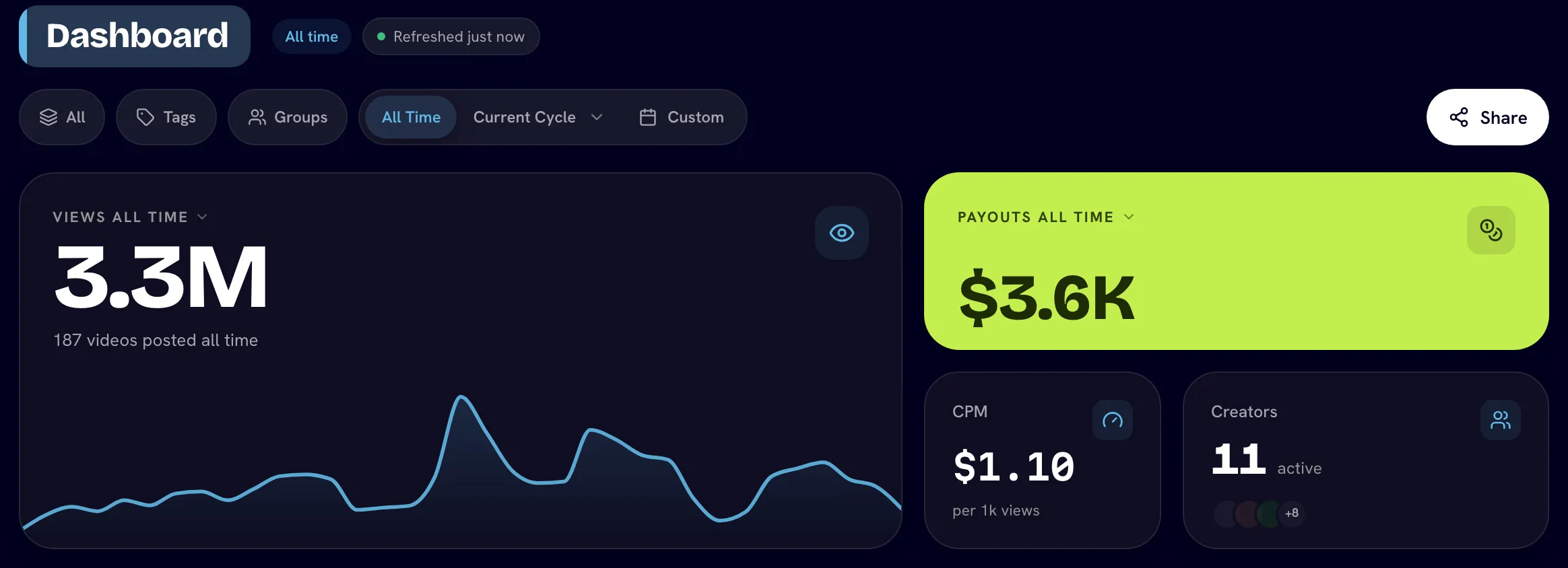Screen dimensions: 1568x568
Task: Click the 3.3M views value
Action: [x=161, y=277]
